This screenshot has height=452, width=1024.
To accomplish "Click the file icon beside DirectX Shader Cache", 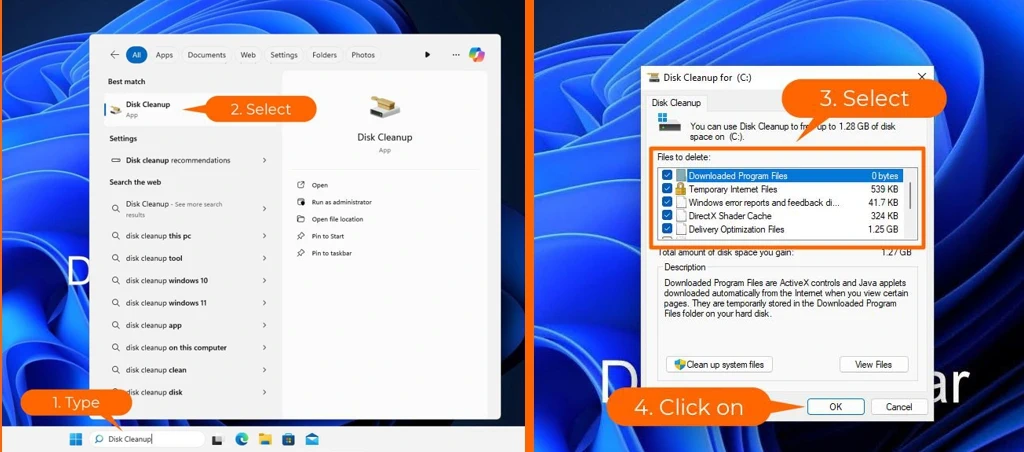I will [x=680, y=216].
